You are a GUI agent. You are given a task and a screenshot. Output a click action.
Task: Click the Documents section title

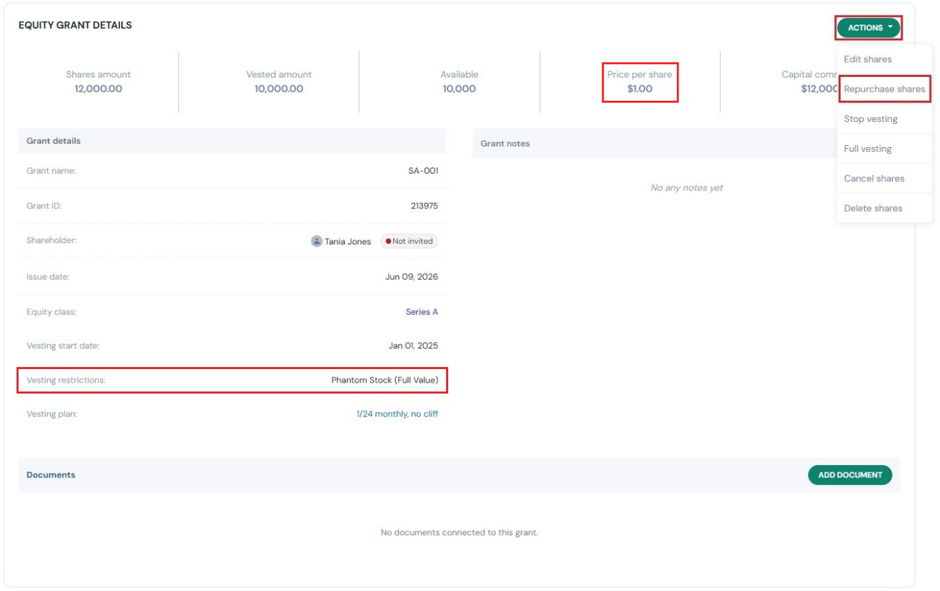point(51,475)
